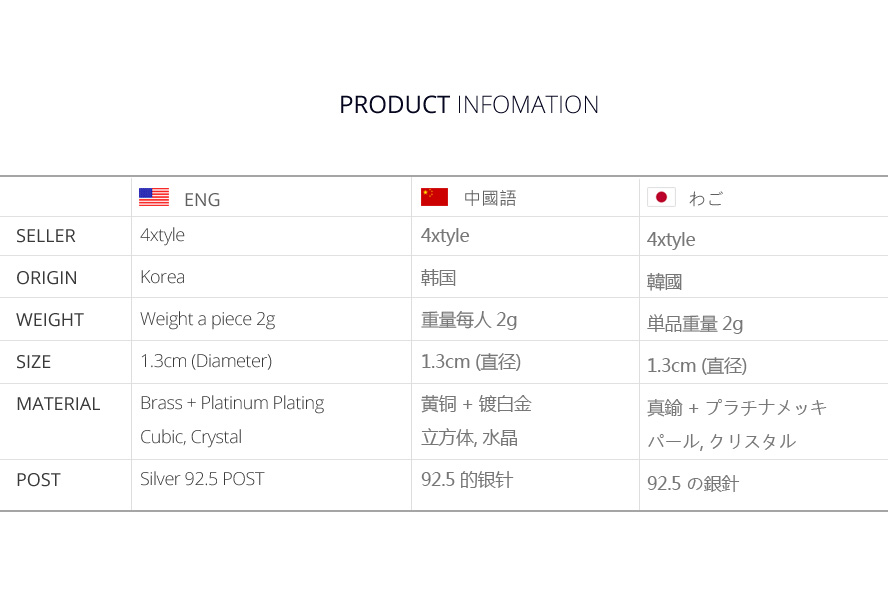Click the China flag icon

point(434,197)
